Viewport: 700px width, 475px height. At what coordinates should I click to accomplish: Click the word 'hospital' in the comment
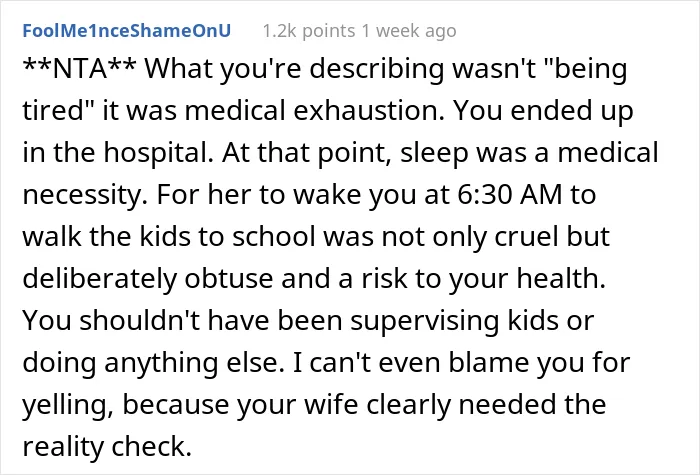click(x=159, y=153)
